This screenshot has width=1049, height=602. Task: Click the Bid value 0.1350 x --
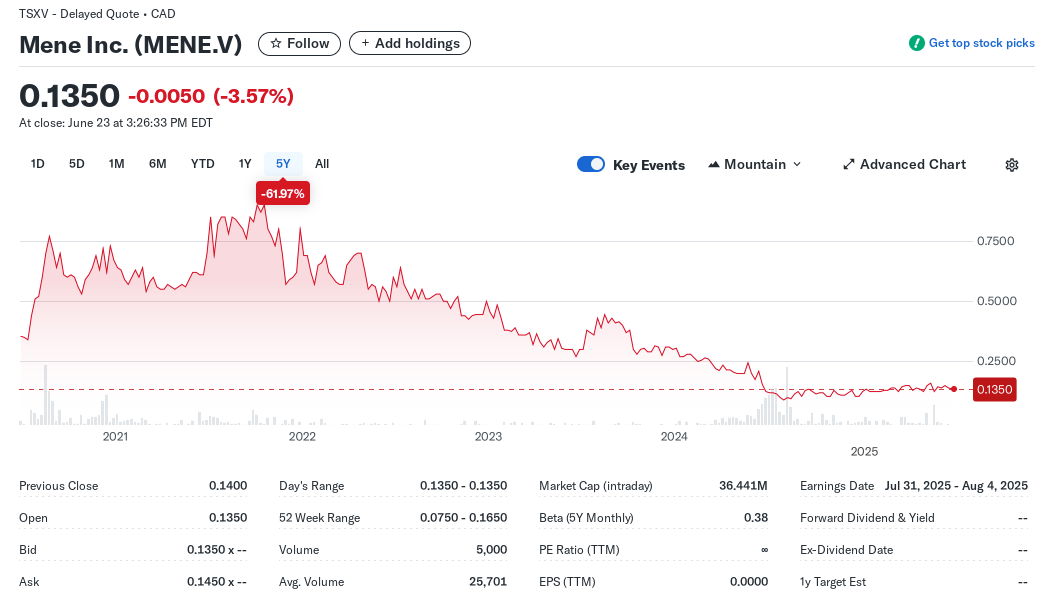click(217, 550)
